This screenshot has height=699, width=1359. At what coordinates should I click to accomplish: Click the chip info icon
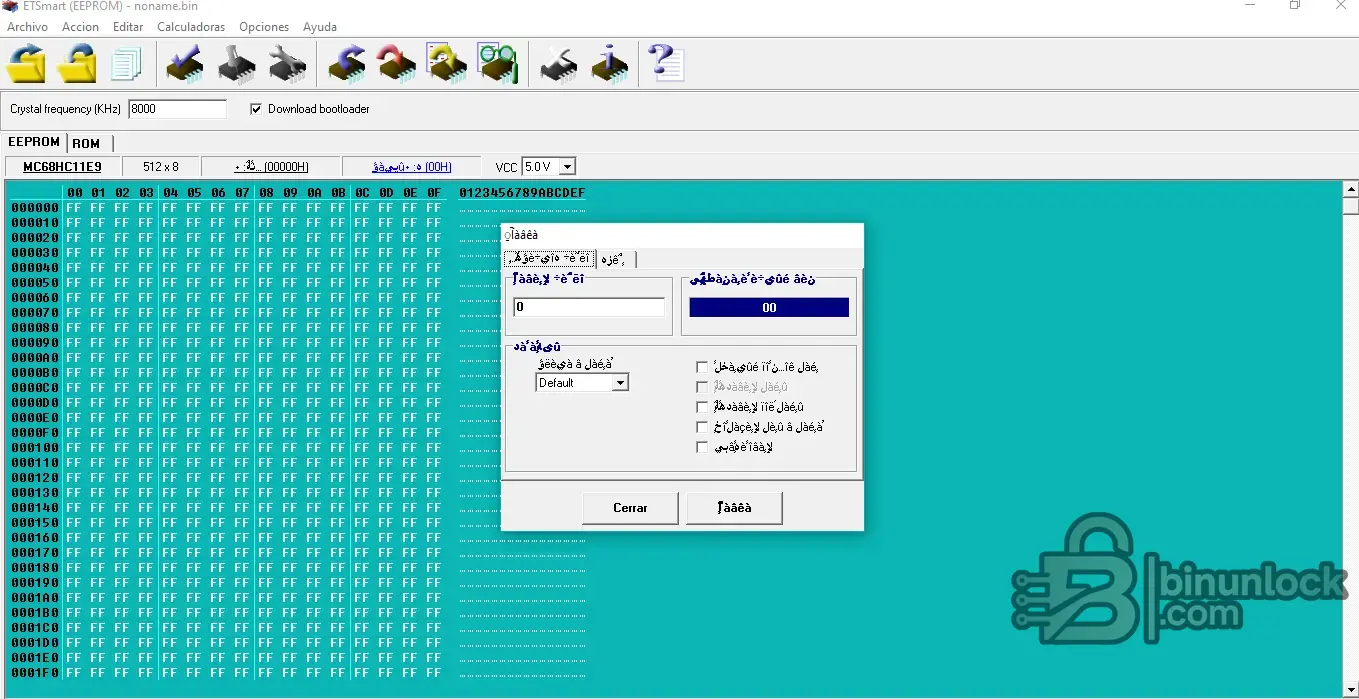tap(609, 64)
